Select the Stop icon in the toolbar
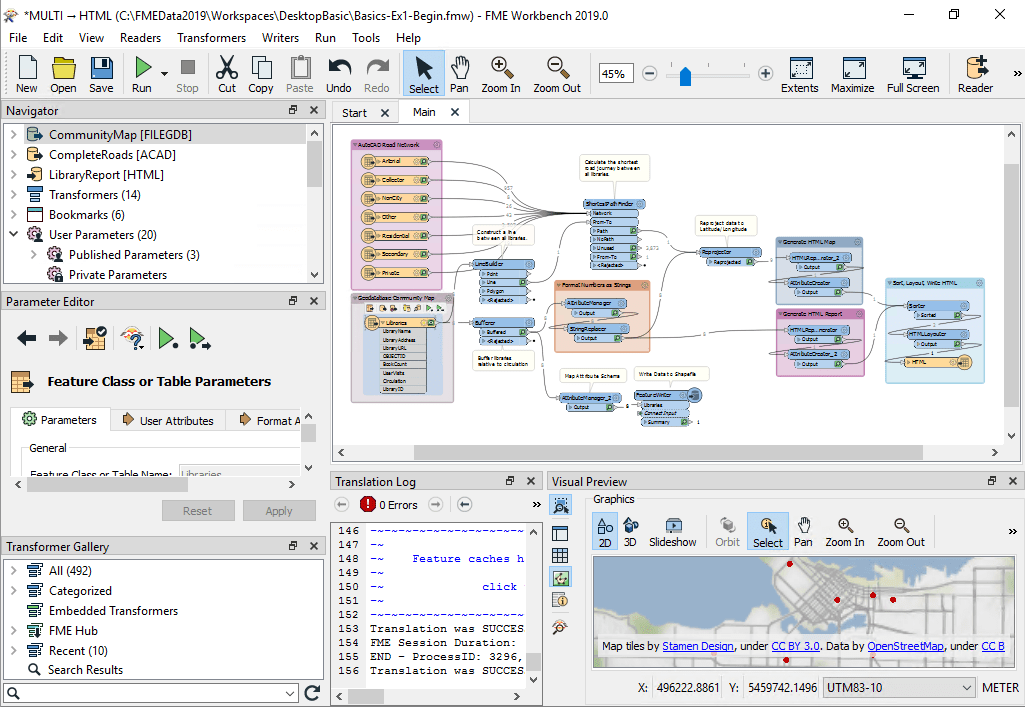The image size is (1025, 707). pyautogui.click(x=186, y=73)
